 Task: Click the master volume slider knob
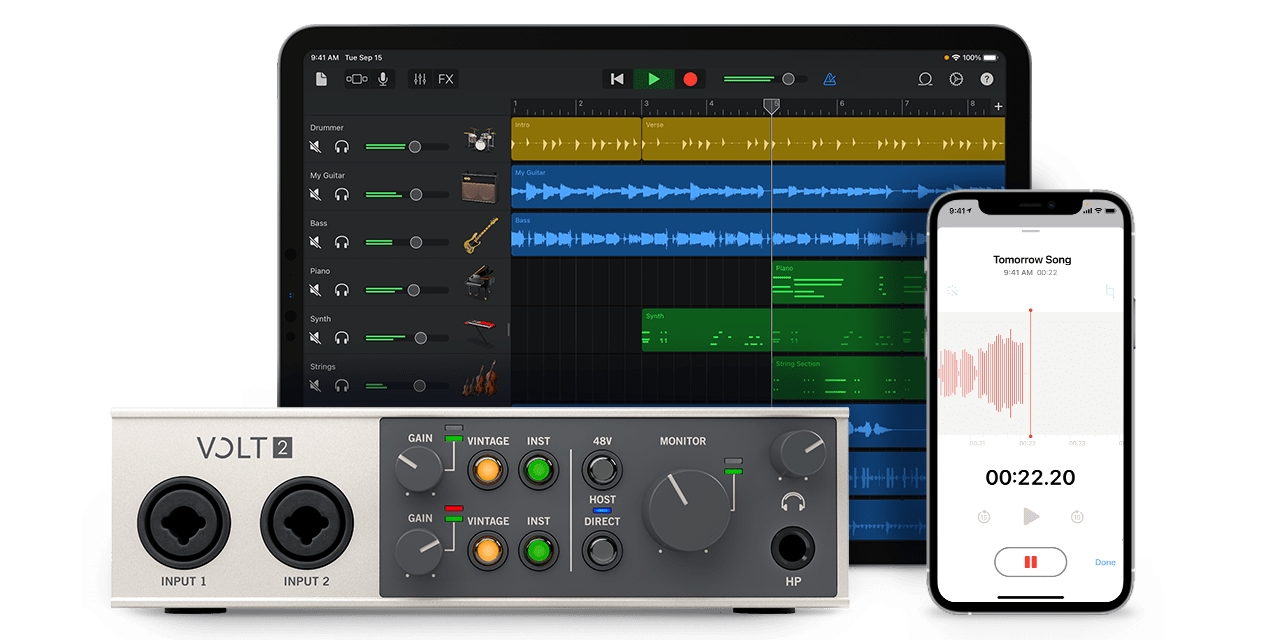point(788,79)
